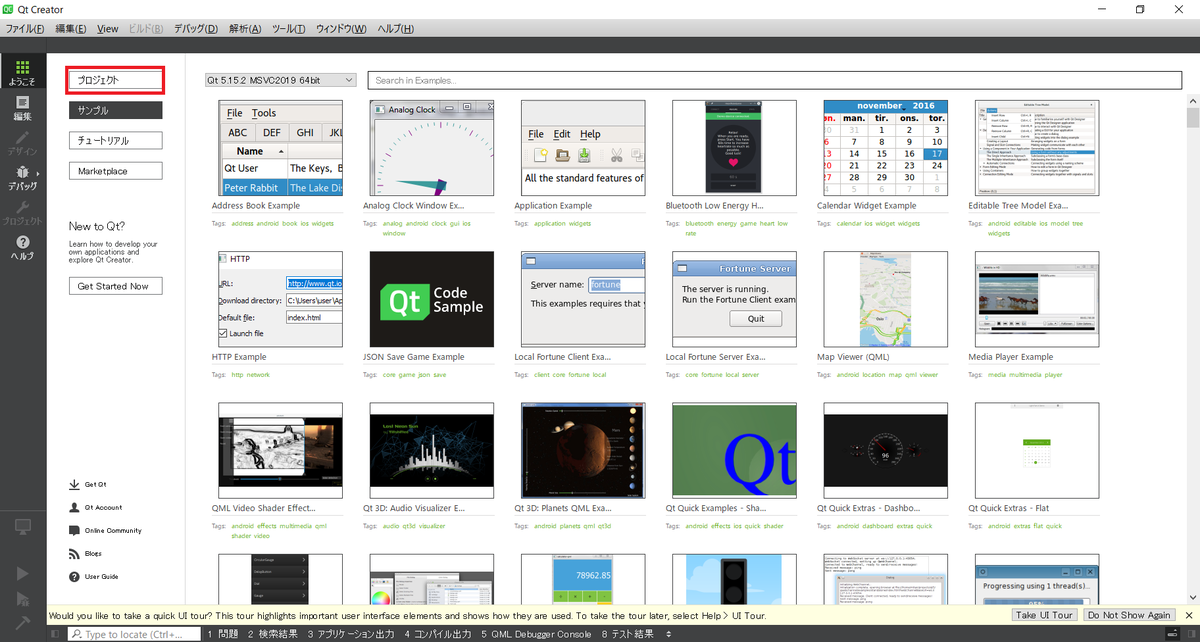
Task: Click the Build project hammer icon
Action: point(23,622)
